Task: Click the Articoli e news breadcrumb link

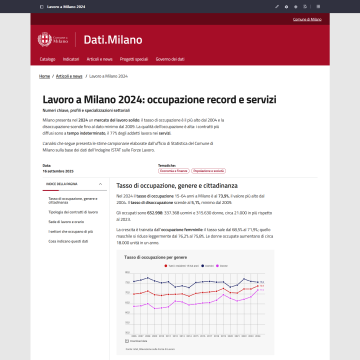Action: pos(69,76)
